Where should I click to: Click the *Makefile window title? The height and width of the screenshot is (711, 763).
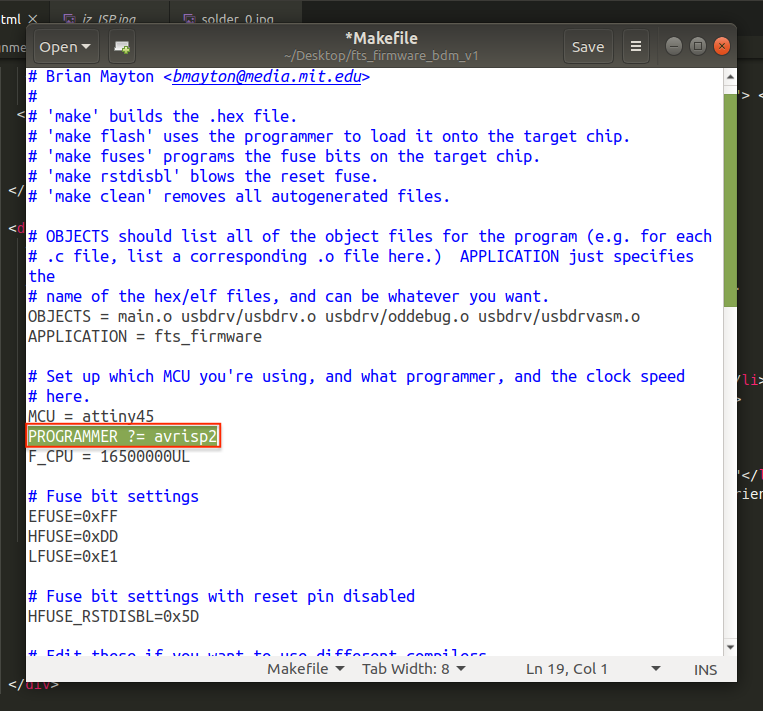[x=382, y=38]
